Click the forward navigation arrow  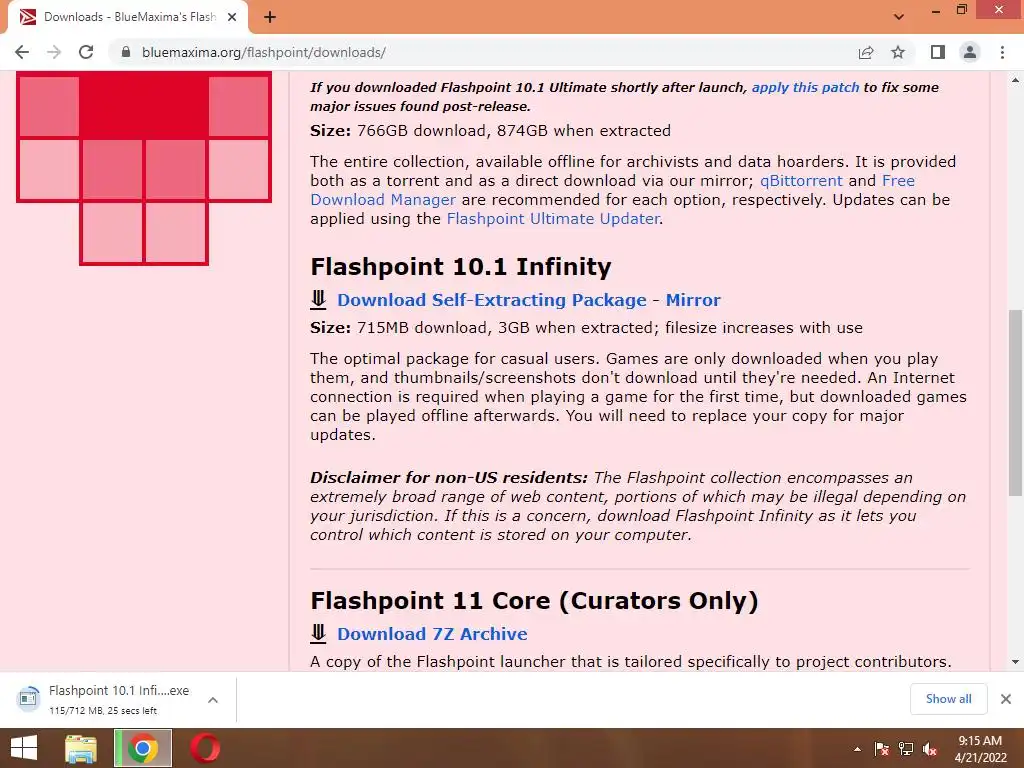click(x=54, y=52)
